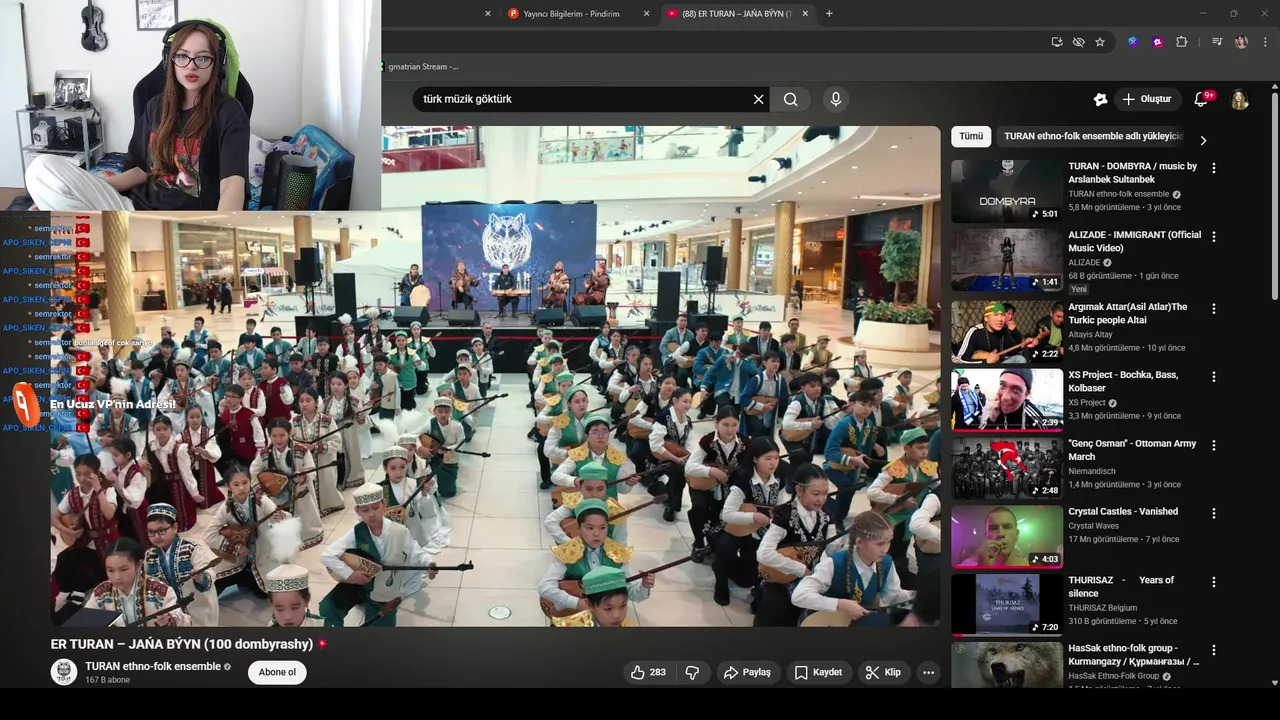Open more actions ellipsis under video
This screenshot has height=720, width=1280.
pos(928,672)
